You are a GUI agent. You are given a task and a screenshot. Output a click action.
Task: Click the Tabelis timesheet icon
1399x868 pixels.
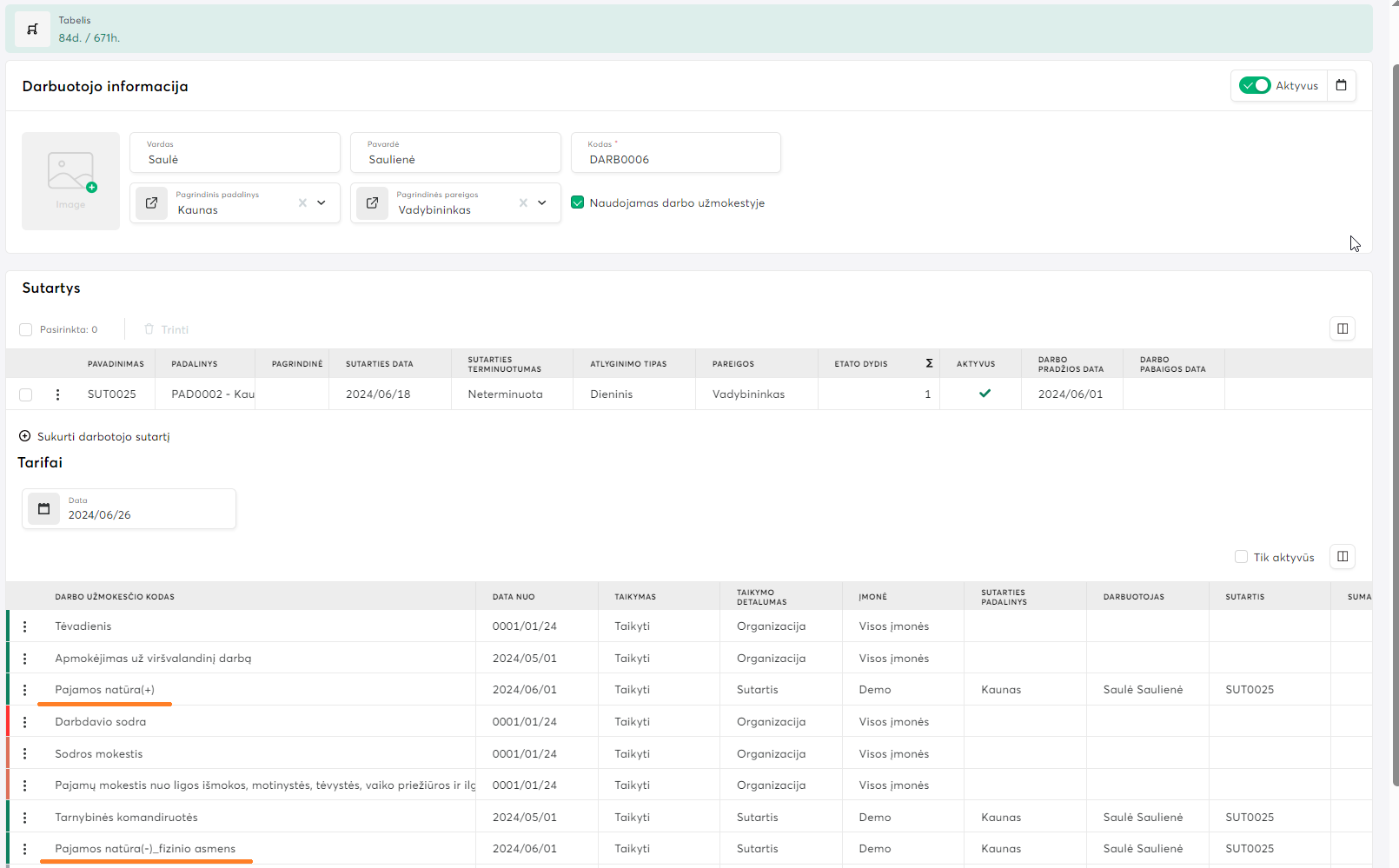point(32,30)
